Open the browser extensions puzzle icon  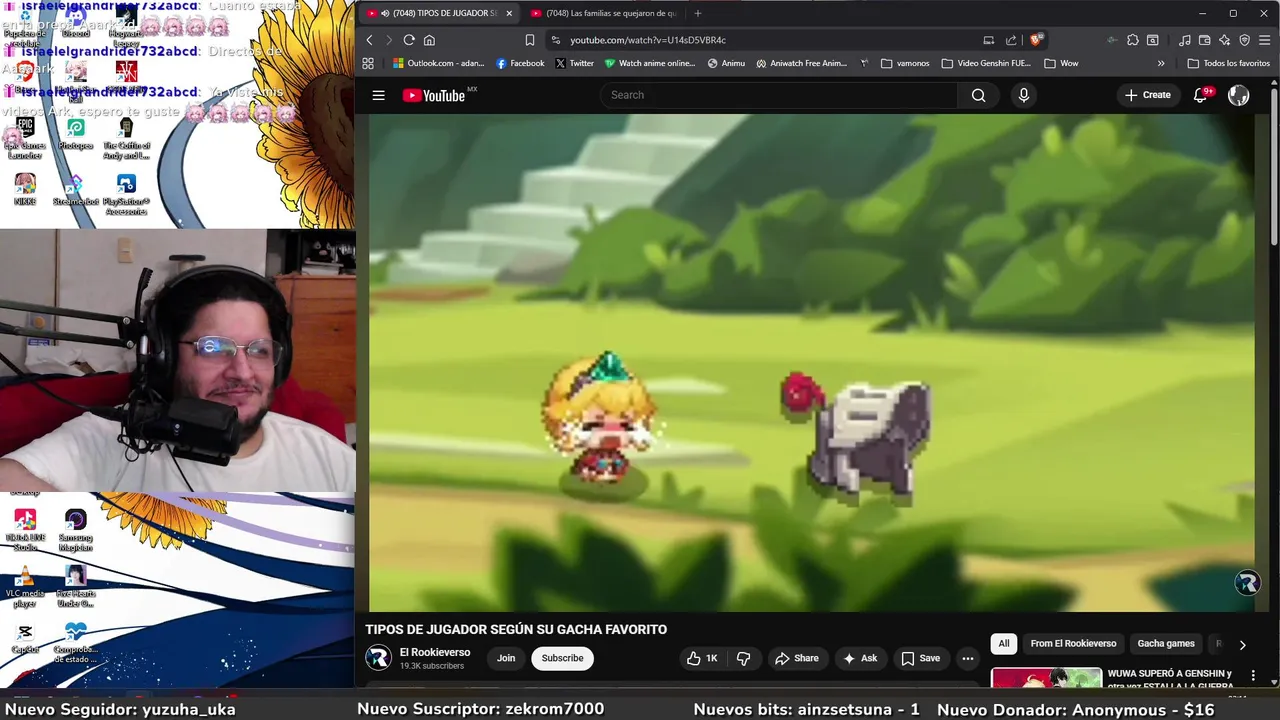(x=1132, y=40)
